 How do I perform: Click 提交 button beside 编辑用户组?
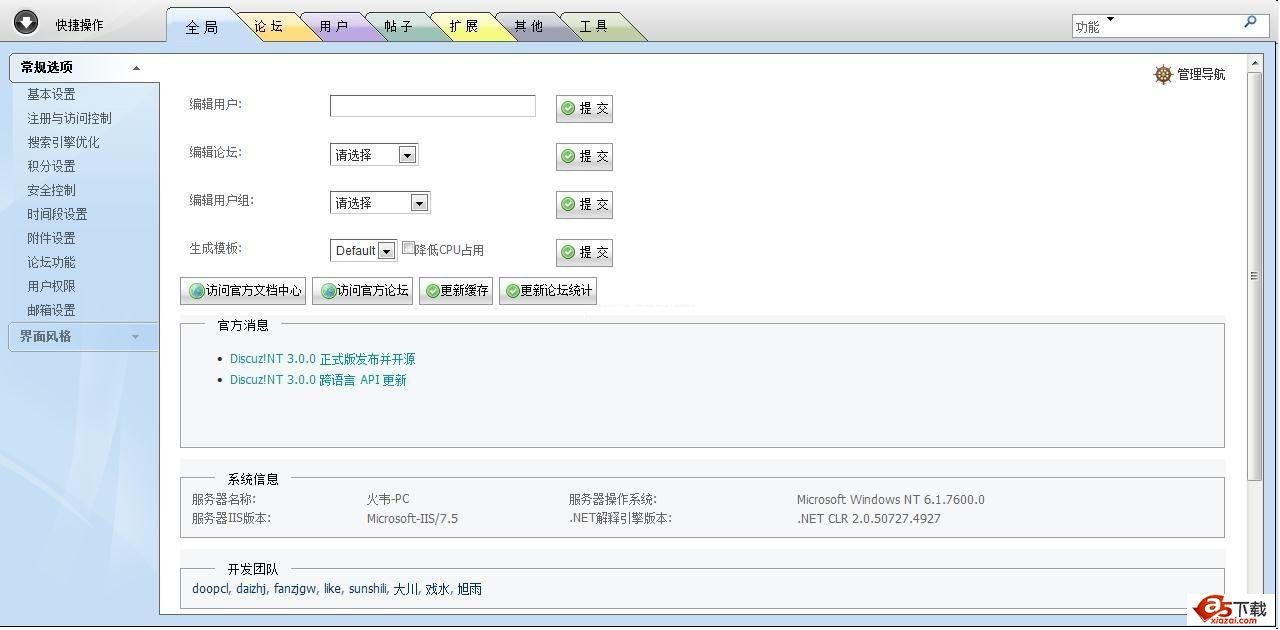tap(584, 204)
